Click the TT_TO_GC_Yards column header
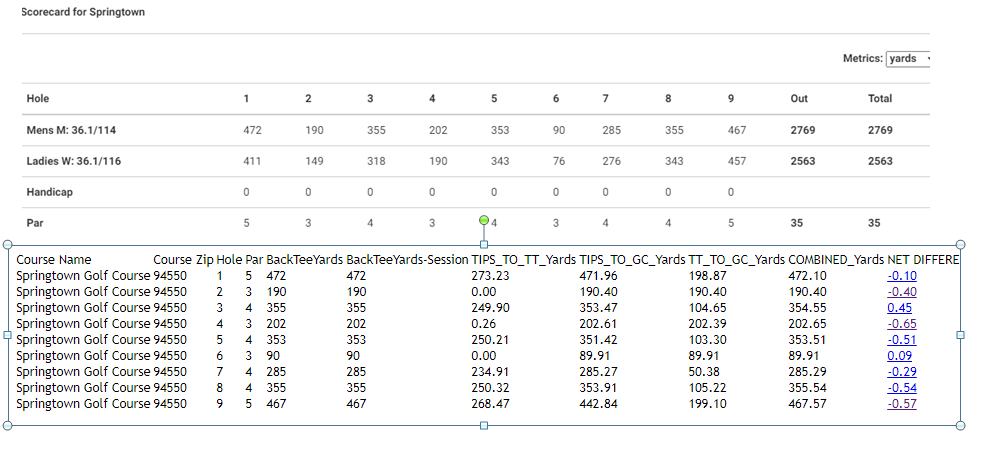This screenshot has width=982, height=460. point(736,260)
